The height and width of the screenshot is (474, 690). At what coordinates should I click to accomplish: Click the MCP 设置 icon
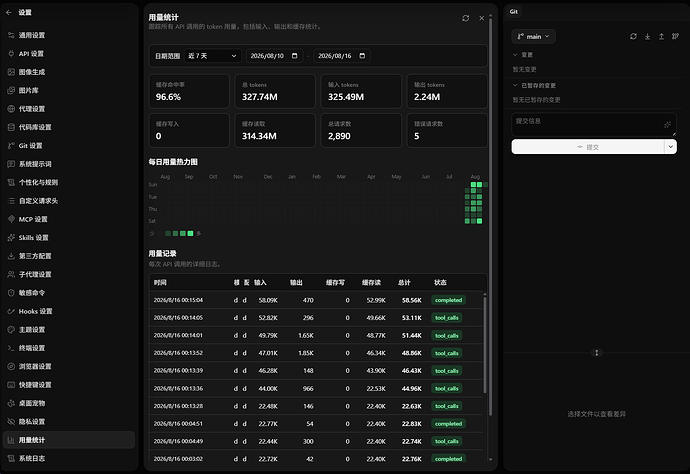coord(11,219)
